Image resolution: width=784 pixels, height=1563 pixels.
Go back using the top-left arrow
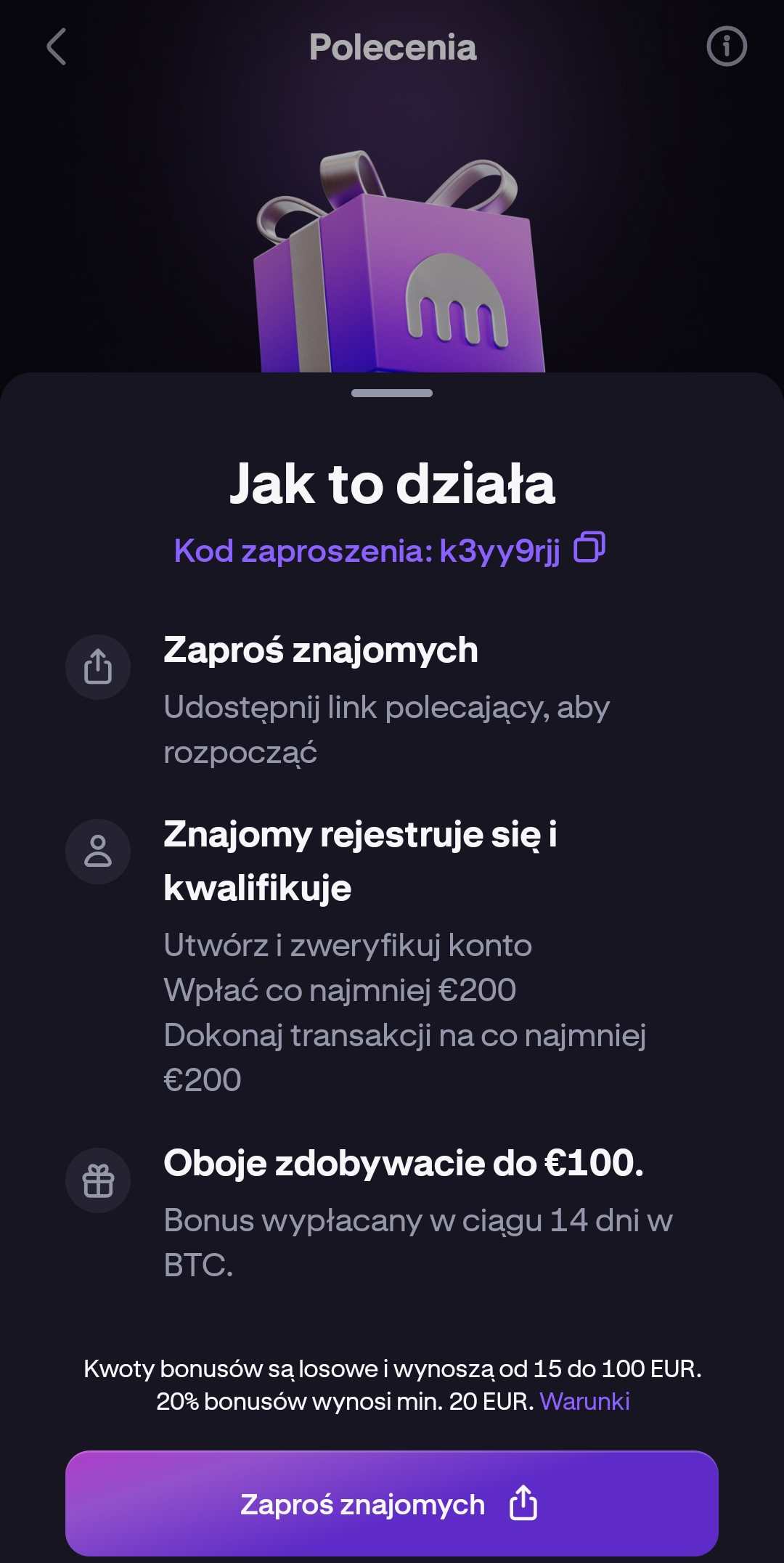[x=57, y=47]
